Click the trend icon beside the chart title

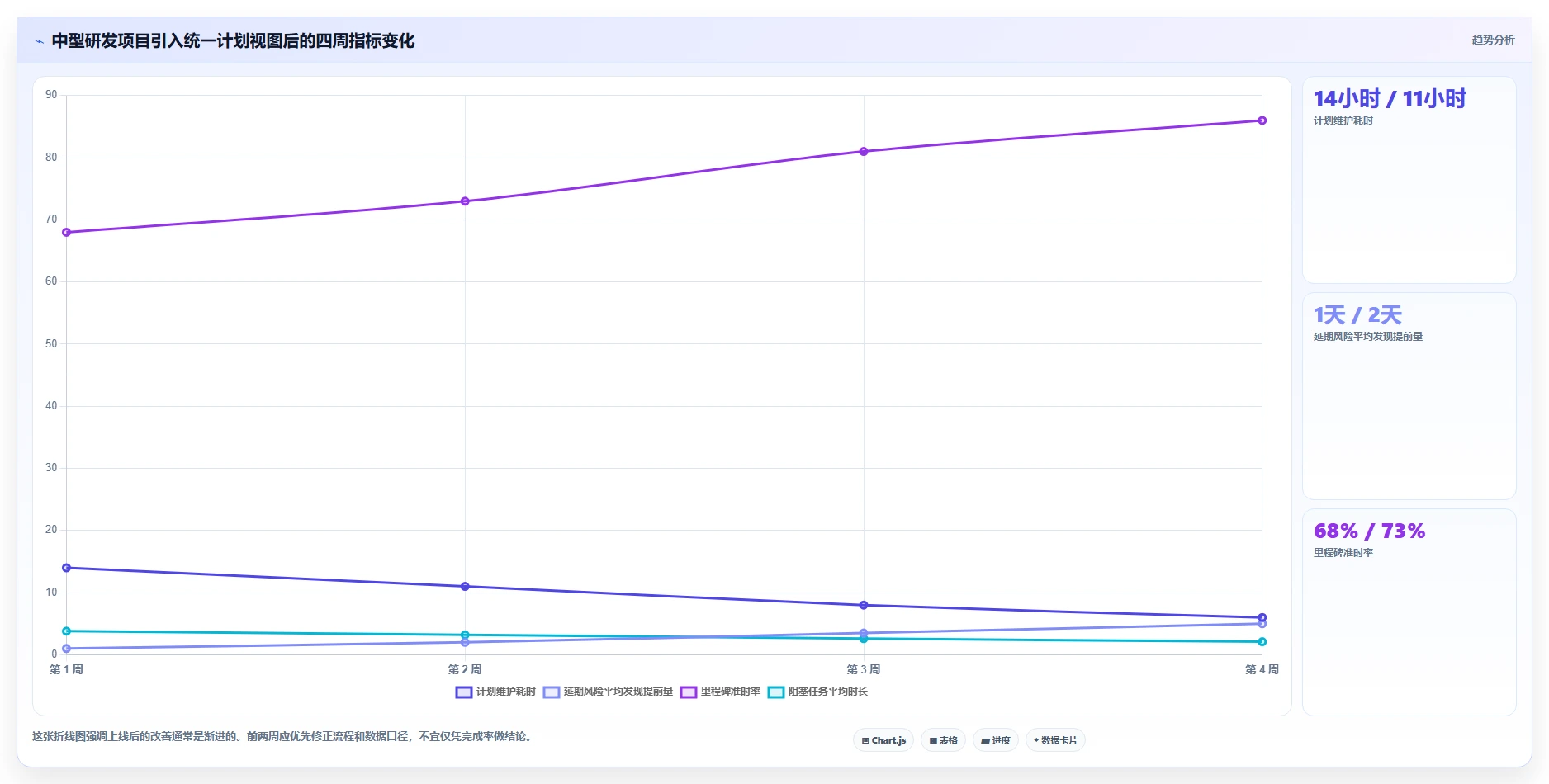[39, 41]
